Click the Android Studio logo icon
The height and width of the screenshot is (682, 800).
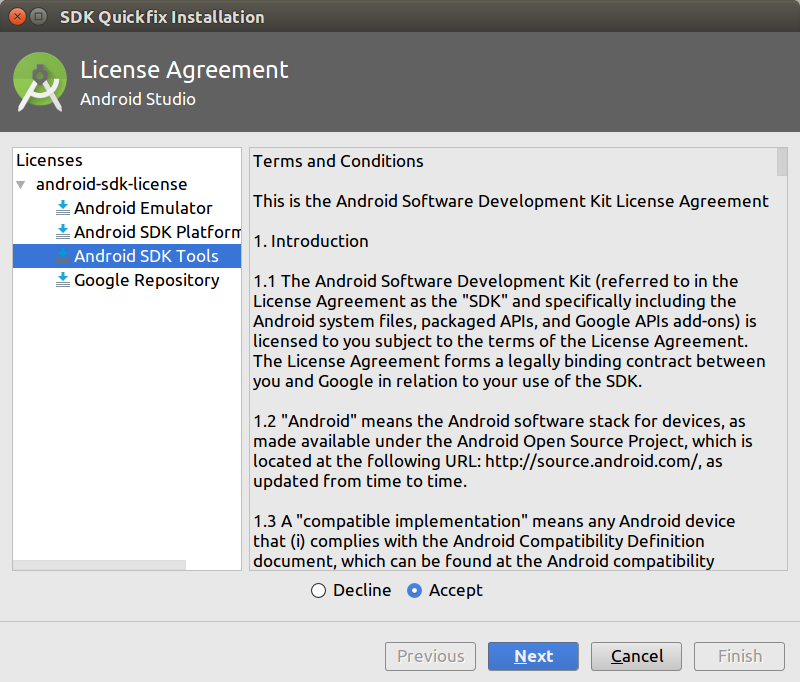pos(40,82)
